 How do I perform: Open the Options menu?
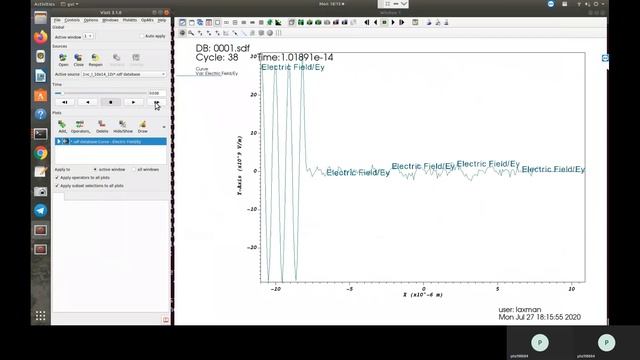point(91,20)
